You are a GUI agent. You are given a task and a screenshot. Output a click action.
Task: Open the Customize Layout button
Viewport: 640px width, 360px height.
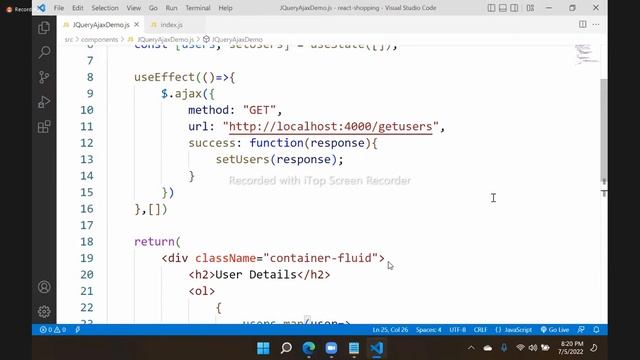coord(530,8)
